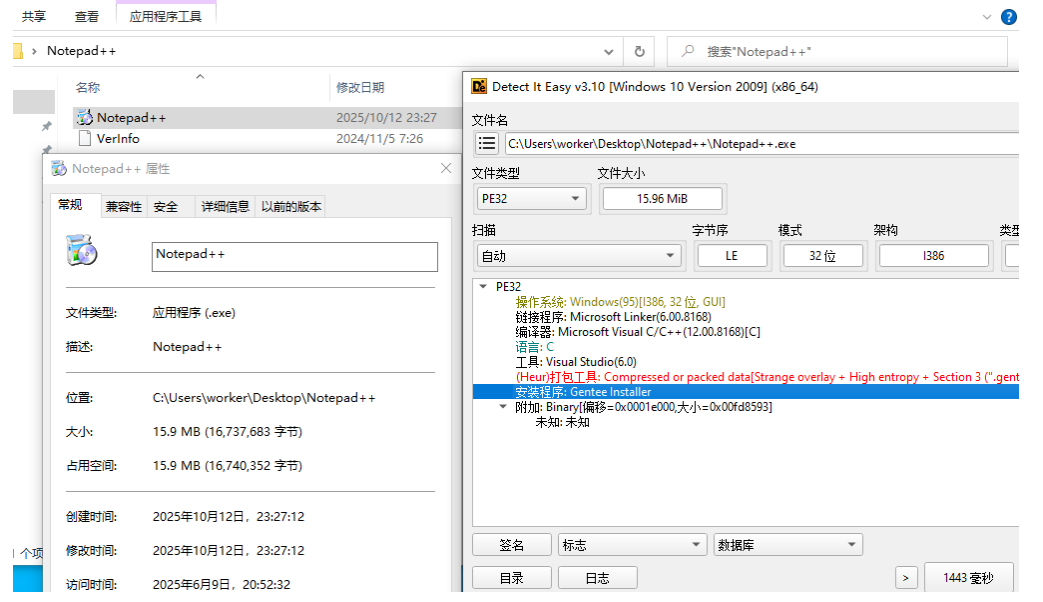This screenshot has height=602, width=1043.
Task: Open the 数据库 dropdown
Action: click(787, 545)
